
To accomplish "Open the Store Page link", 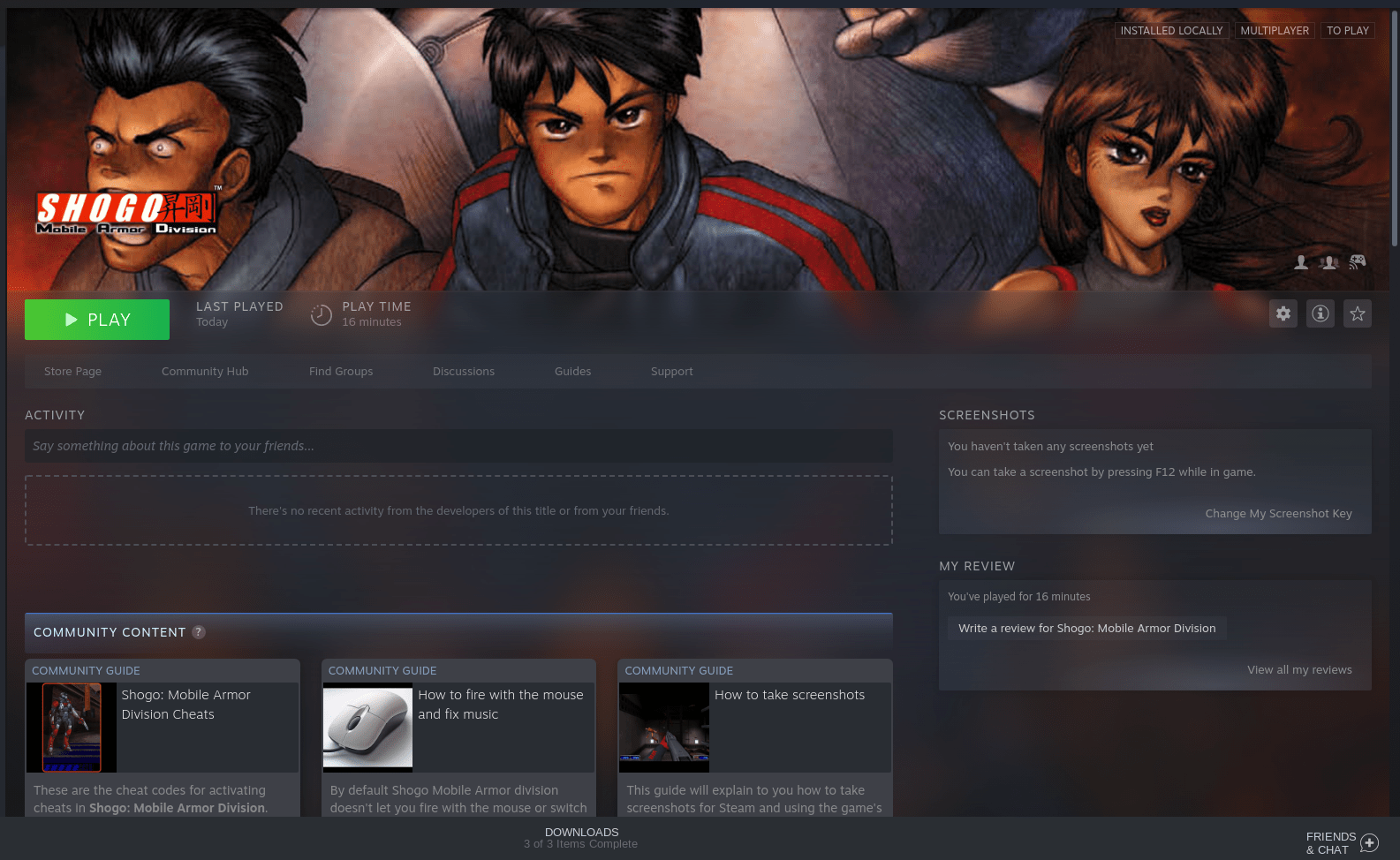I will [73, 372].
